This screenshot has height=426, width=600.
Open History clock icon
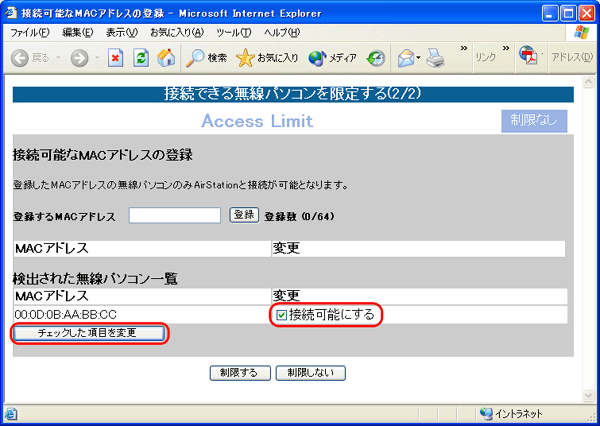(376, 58)
